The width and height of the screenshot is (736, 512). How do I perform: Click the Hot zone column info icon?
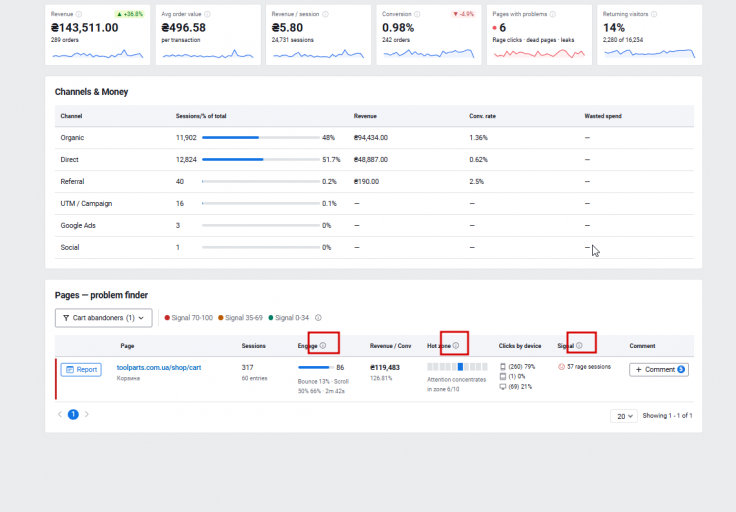pyautogui.click(x=456, y=345)
